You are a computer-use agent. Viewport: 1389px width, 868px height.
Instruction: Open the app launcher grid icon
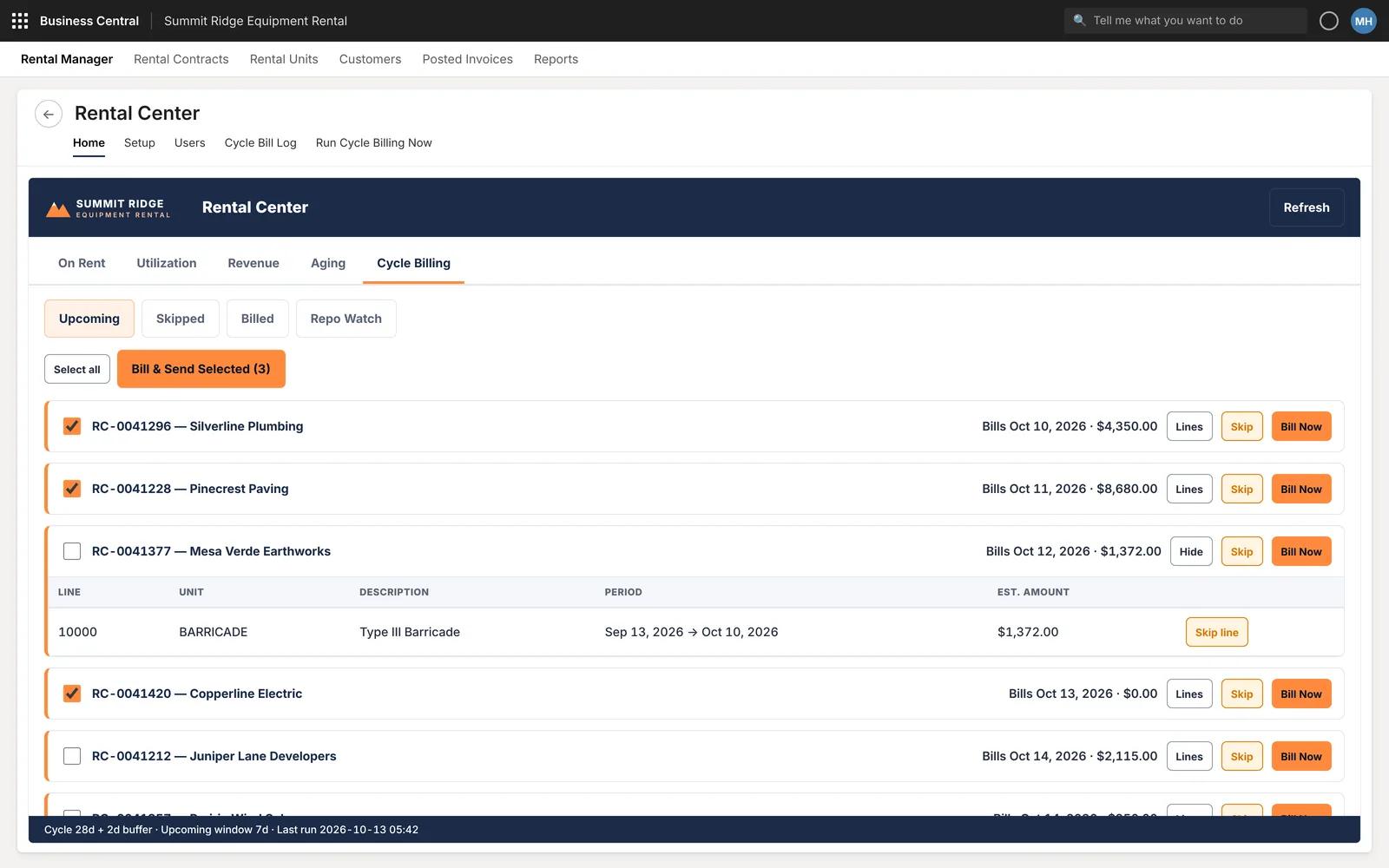tap(20, 21)
